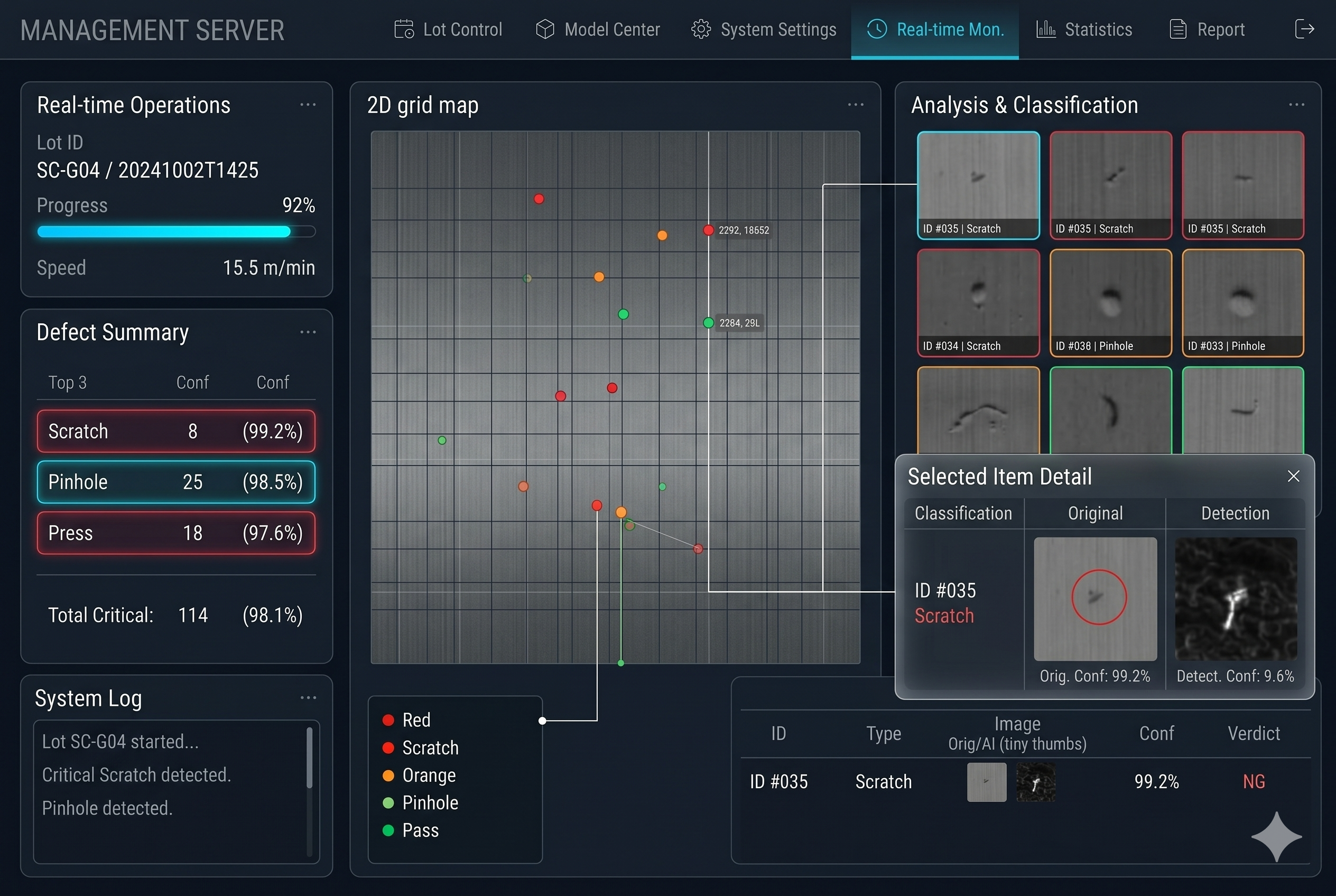
Task: Open the Defect Summary panel three-dot menu
Action: pyautogui.click(x=308, y=332)
